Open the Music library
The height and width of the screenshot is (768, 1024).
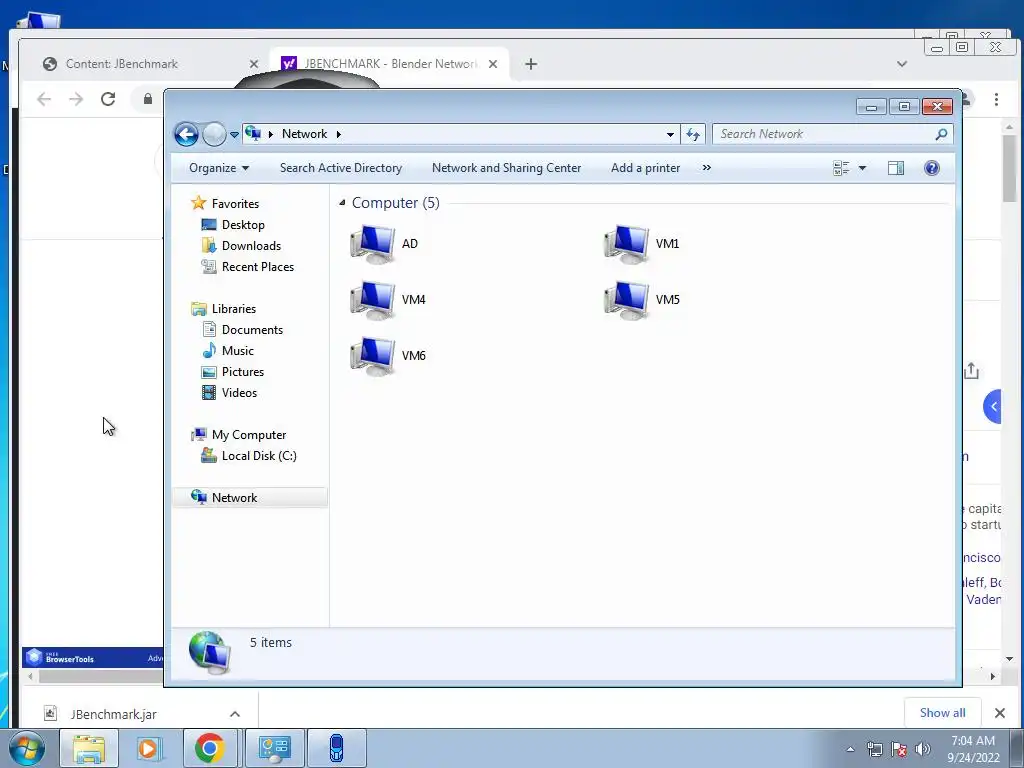click(x=237, y=351)
